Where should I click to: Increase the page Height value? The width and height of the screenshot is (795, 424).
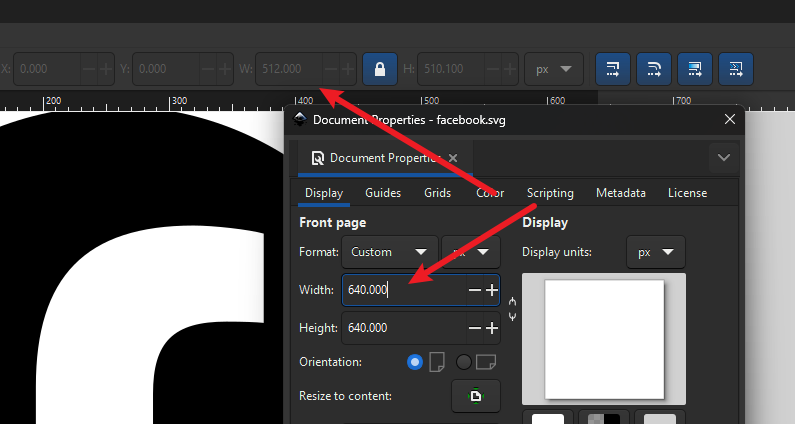[x=492, y=328]
